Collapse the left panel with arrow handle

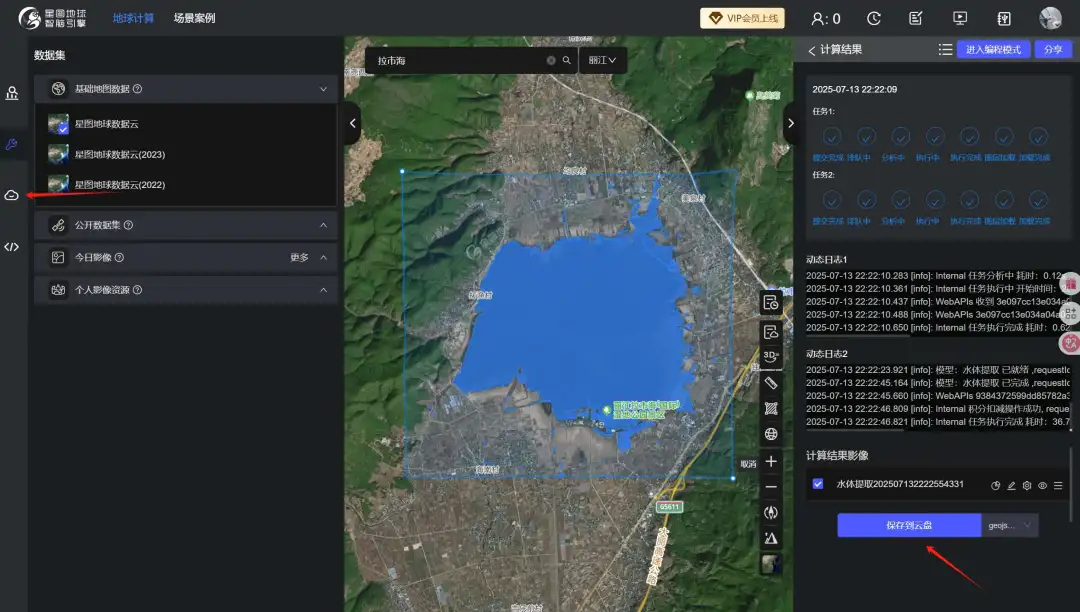352,123
